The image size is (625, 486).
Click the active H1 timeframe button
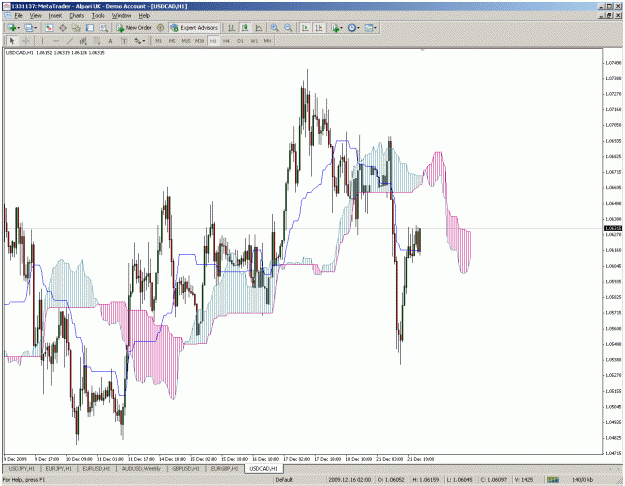pyautogui.click(x=213, y=41)
